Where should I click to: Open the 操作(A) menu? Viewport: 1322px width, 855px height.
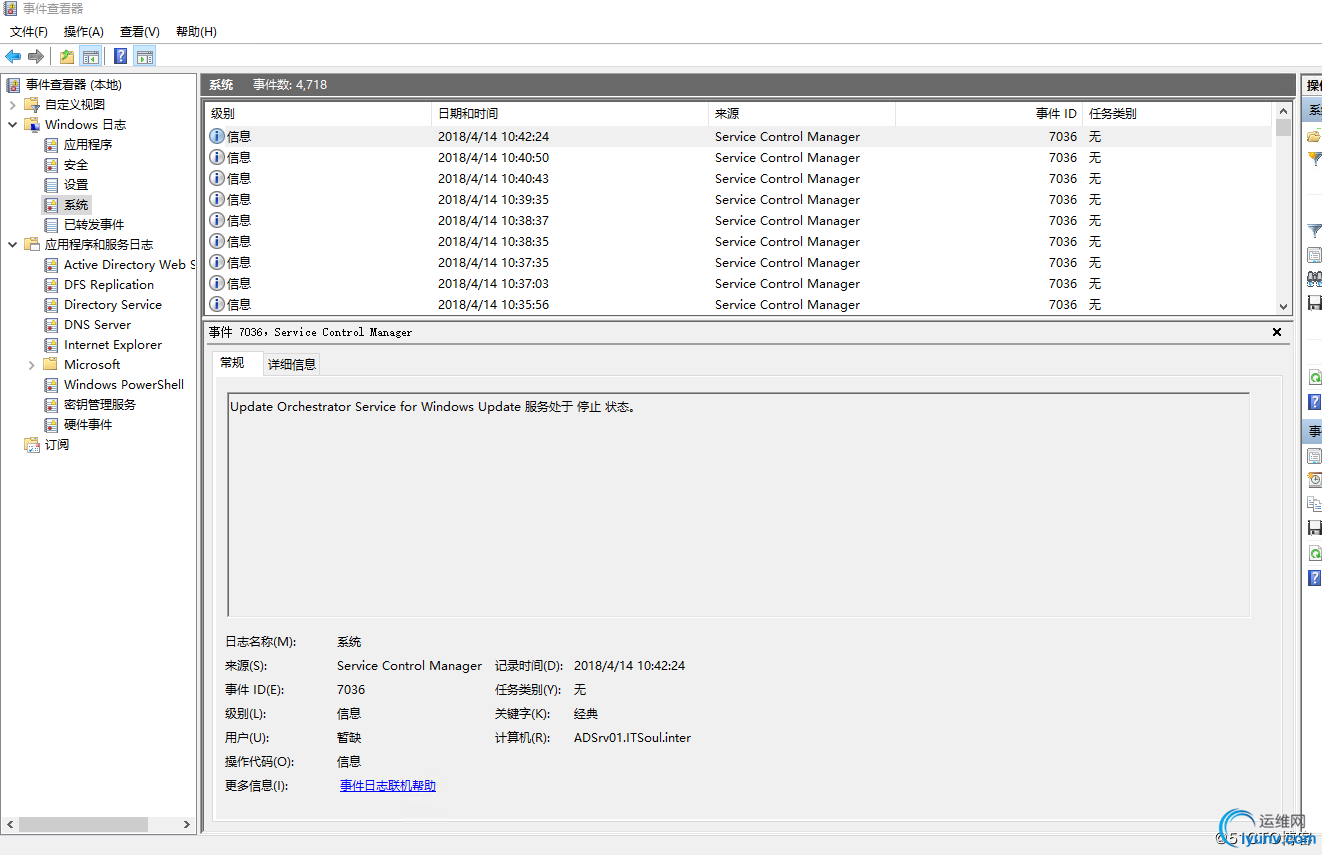pyautogui.click(x=84, y=32)
